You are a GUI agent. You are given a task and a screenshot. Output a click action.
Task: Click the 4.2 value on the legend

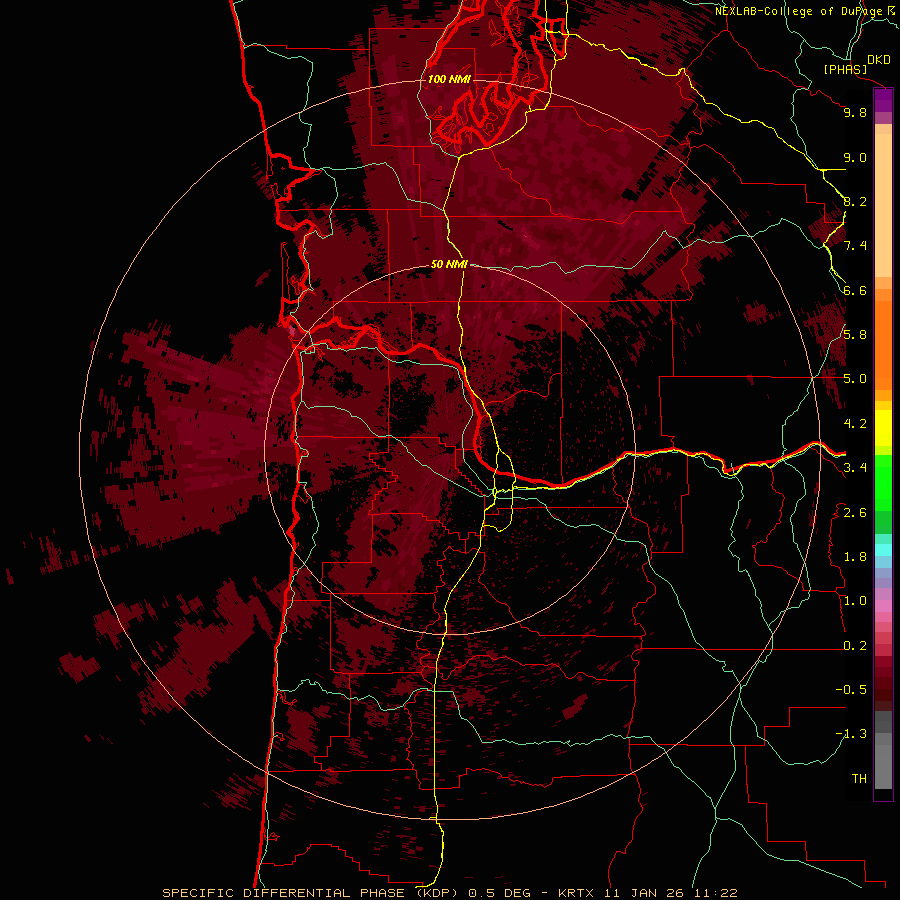(x=855, y=424)
